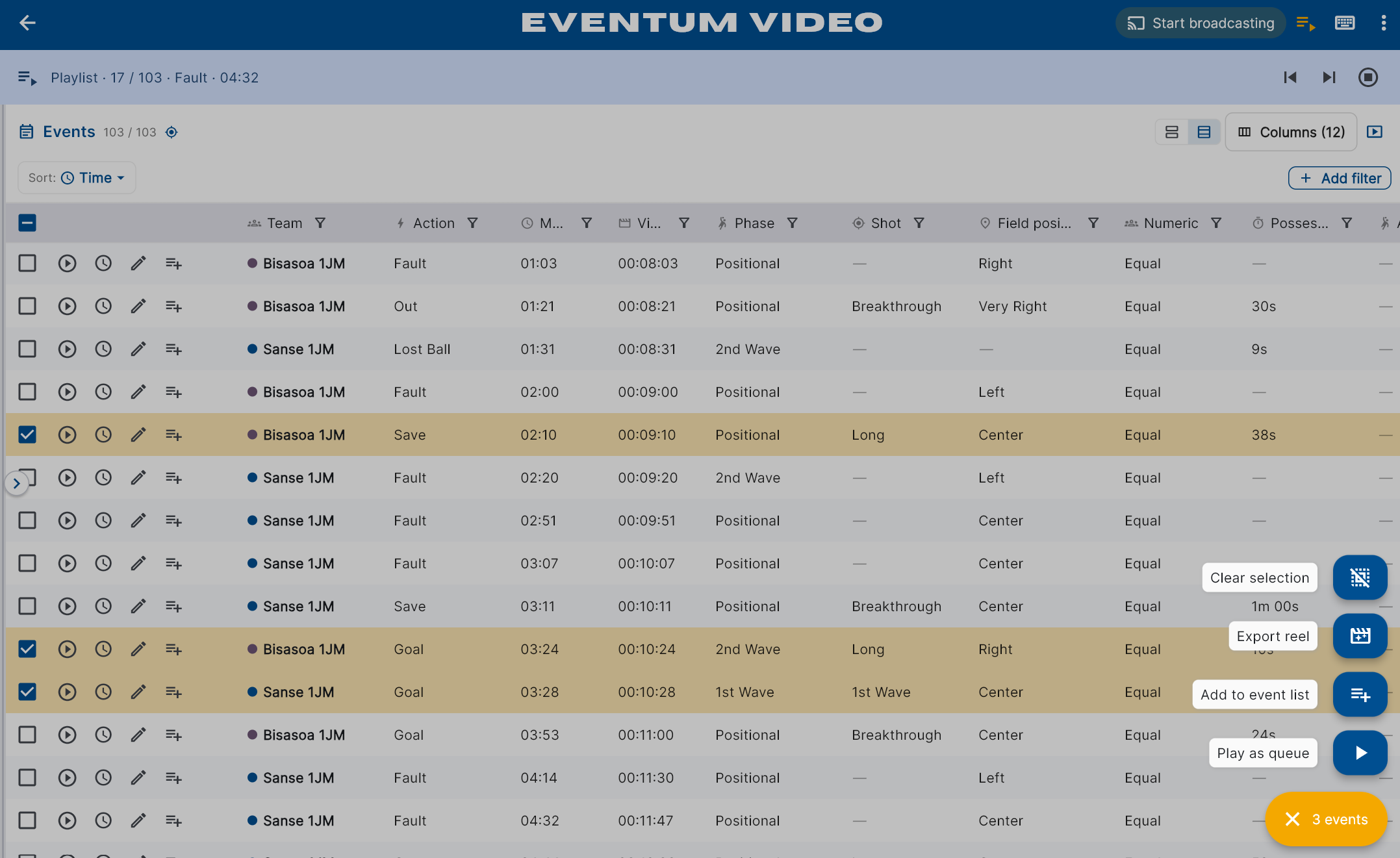The image size is (1400, 858).
Task: Open the match time column filter
Action: (x=587, y=223)
